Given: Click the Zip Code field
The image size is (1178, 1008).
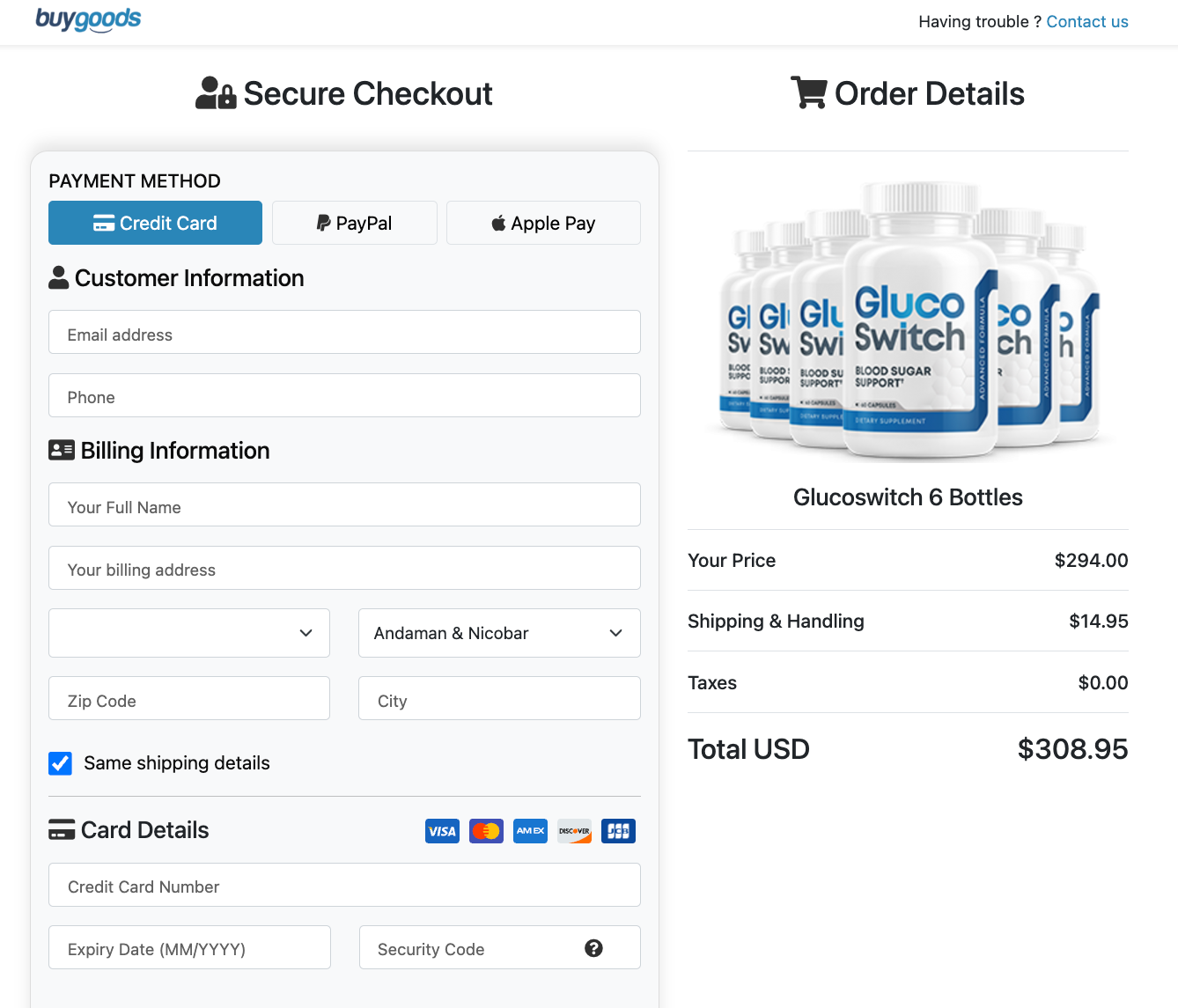Looking at the screenshot, I should click(x=189, y=698).
